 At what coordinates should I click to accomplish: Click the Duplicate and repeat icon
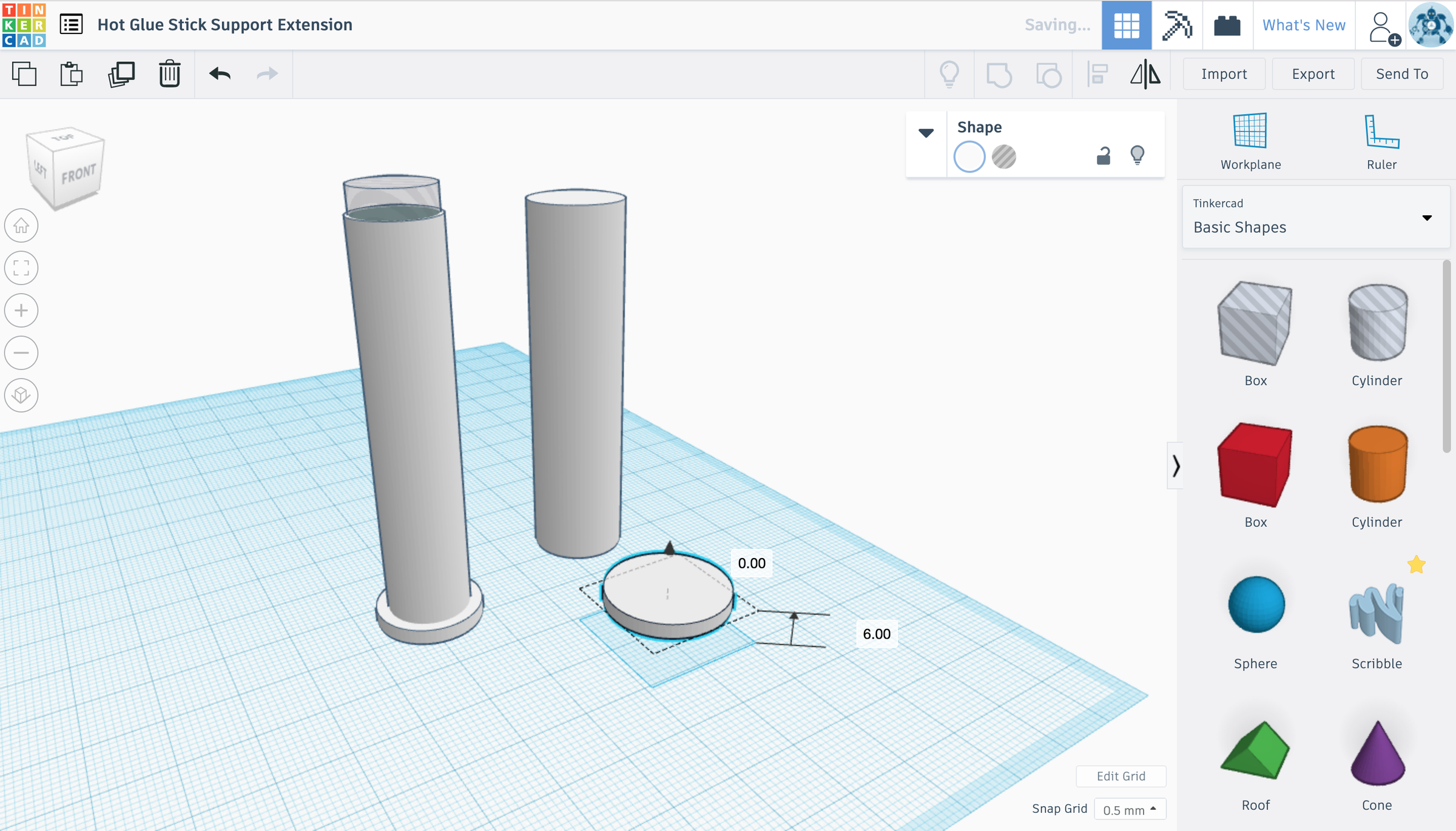(121, 74)
